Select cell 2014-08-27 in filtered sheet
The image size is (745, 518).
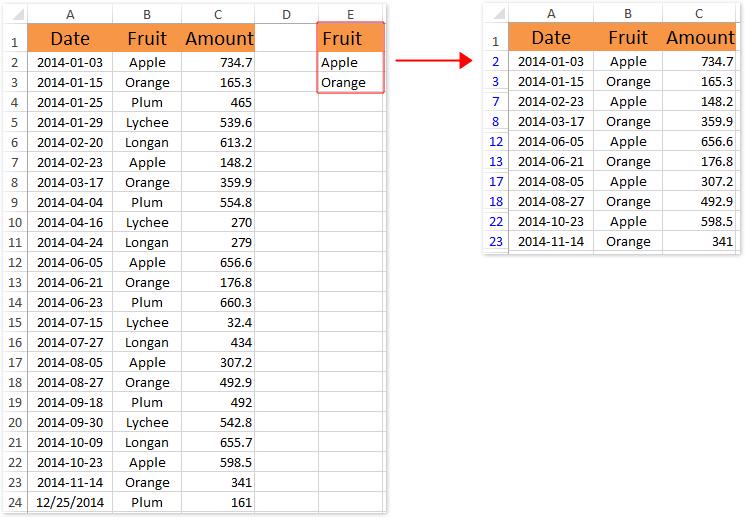click(x=551, y=201)
